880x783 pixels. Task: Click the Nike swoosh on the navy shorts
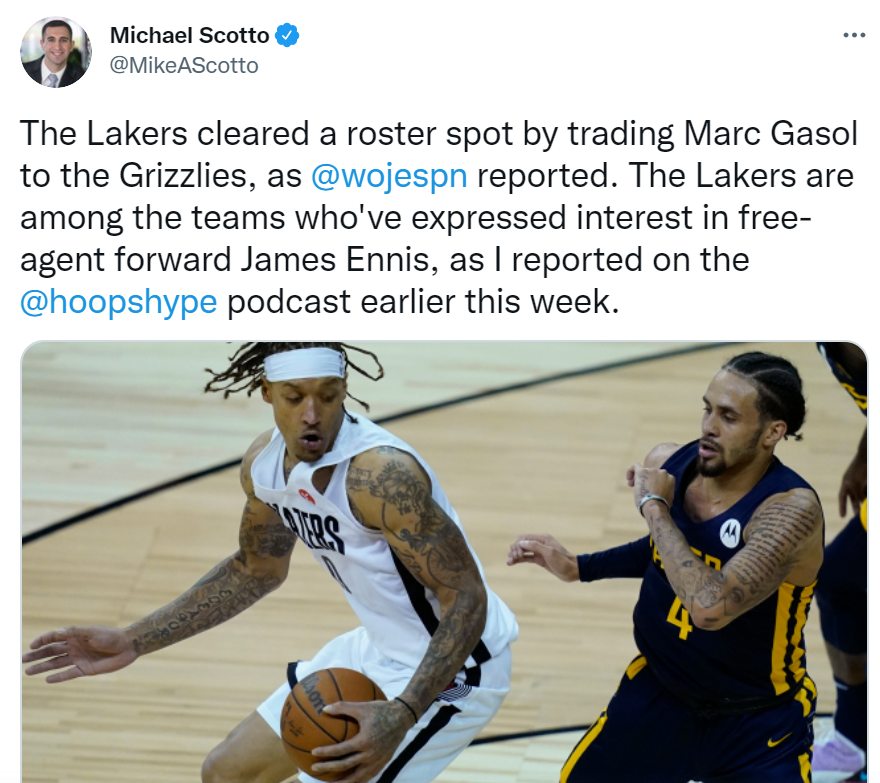pos(780,740)
